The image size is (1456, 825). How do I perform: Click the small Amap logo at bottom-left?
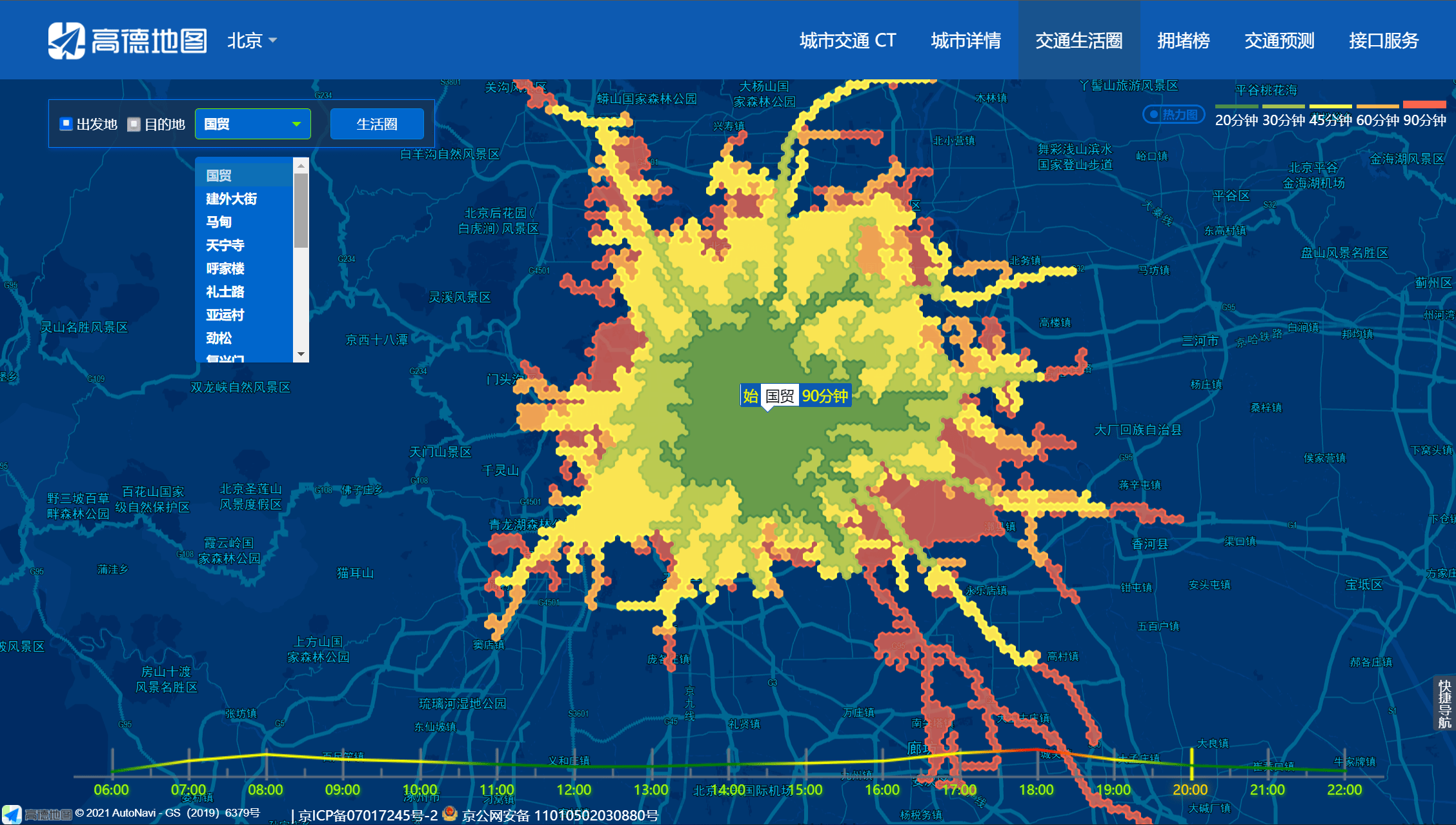[x=36, y=814]
